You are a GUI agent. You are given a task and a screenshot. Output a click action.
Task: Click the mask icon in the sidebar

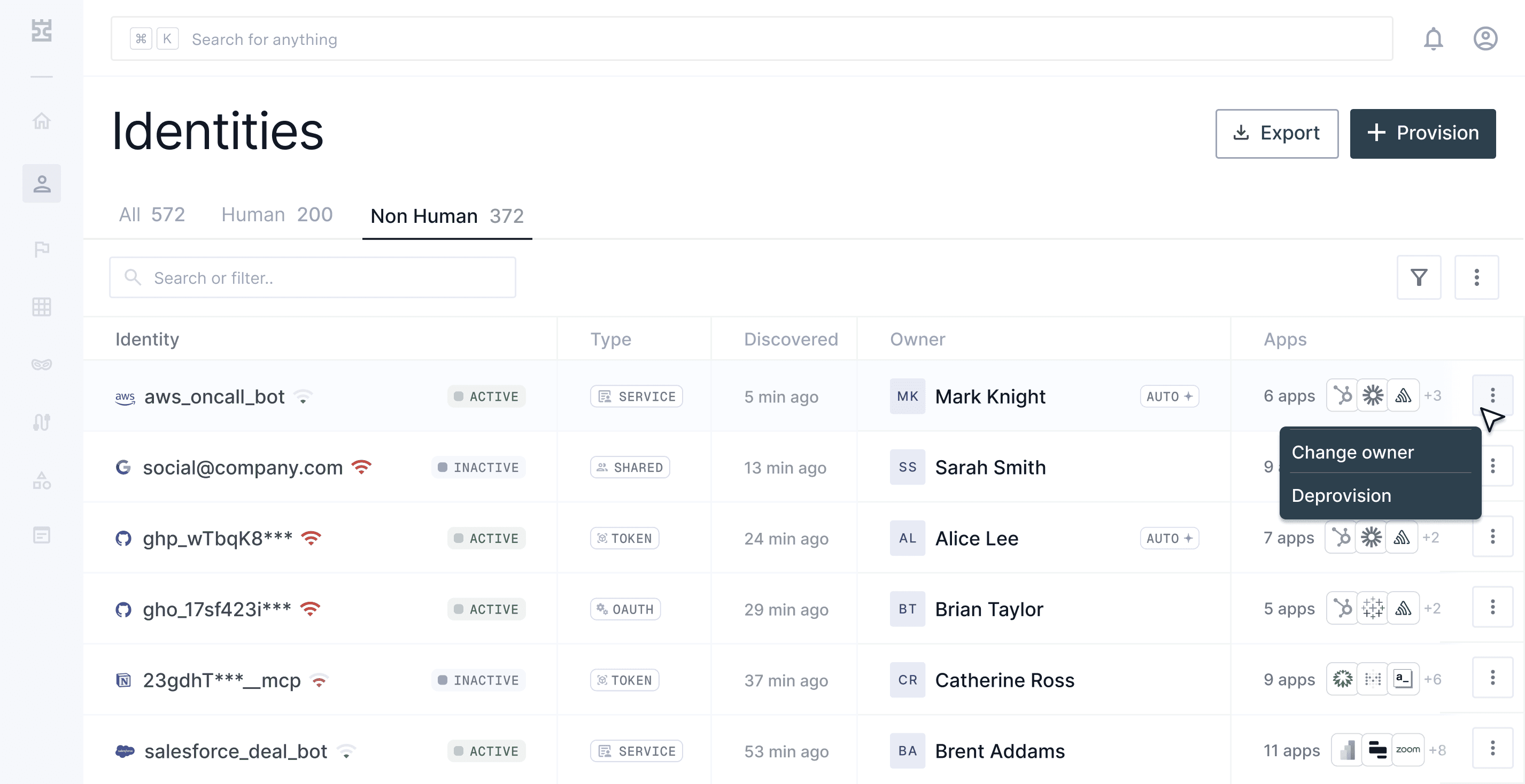tap(42, 364)
